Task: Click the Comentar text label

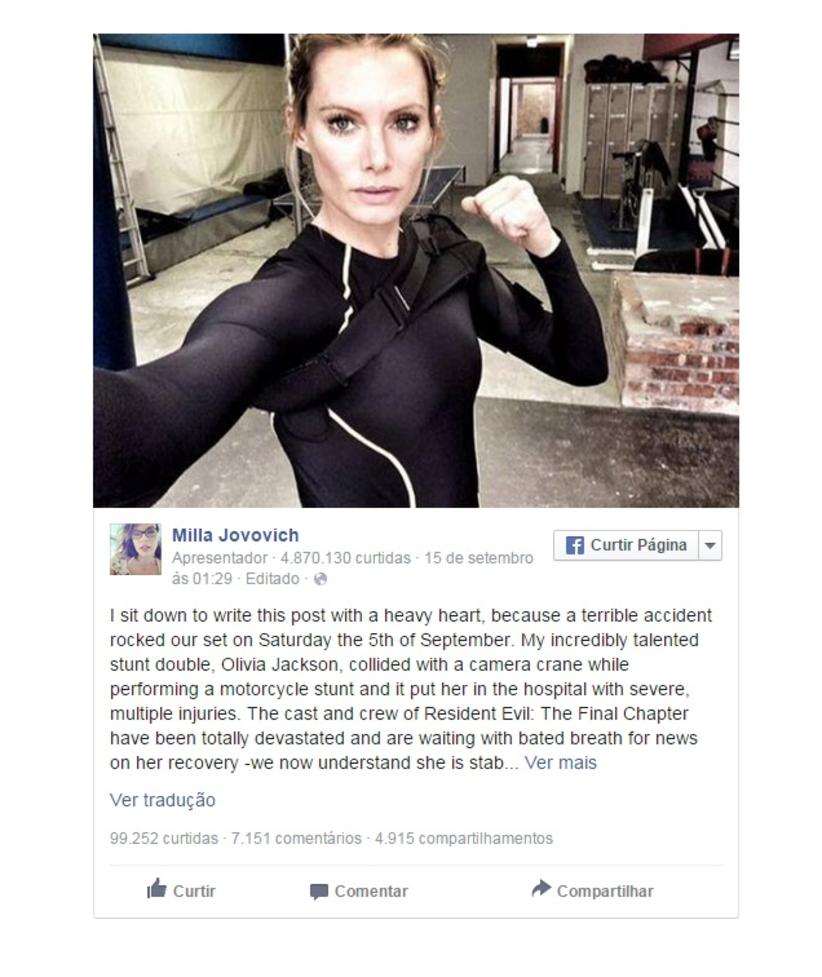Action: pos(371,891)
